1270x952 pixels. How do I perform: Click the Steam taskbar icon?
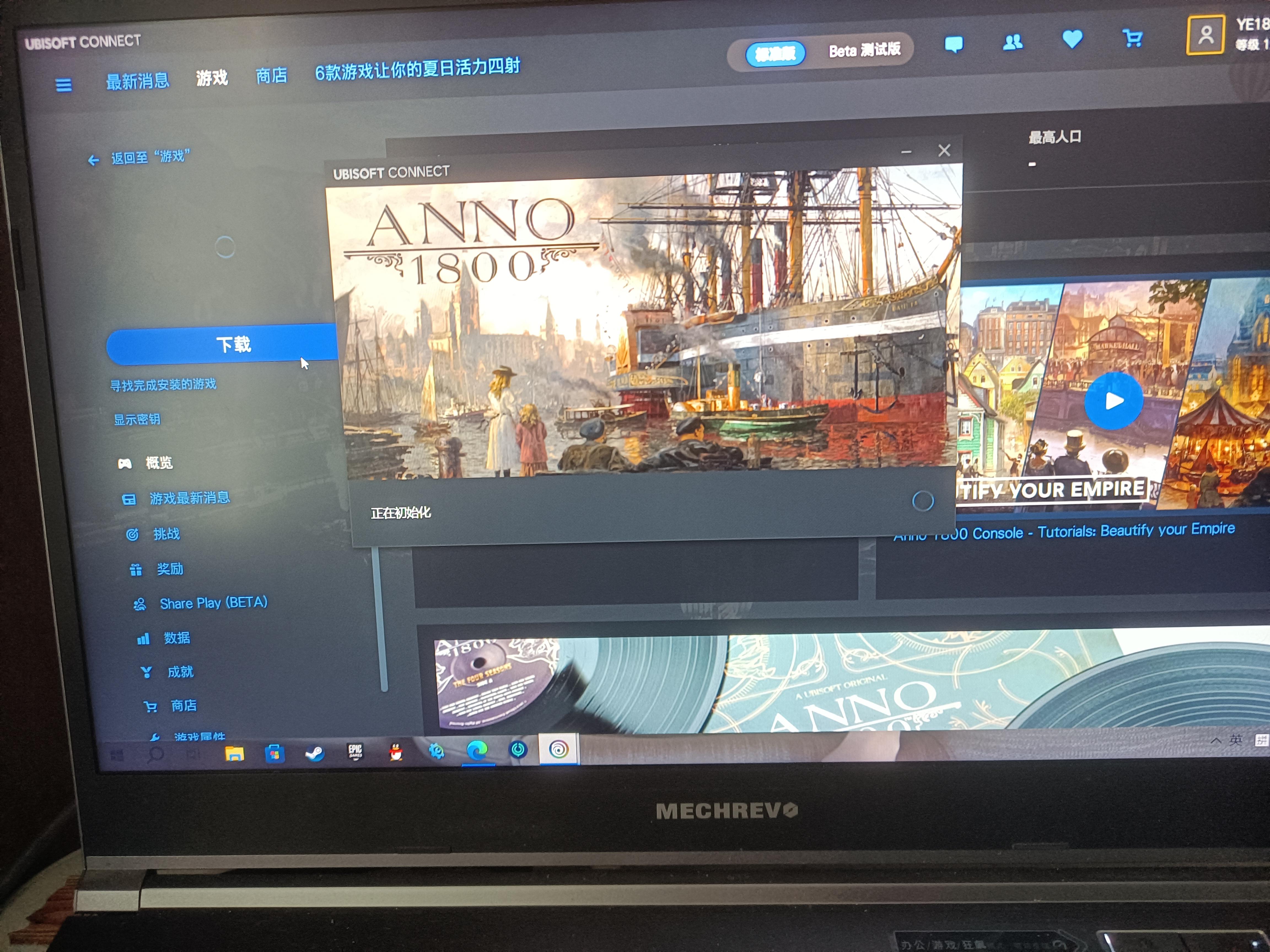[314, 753]
